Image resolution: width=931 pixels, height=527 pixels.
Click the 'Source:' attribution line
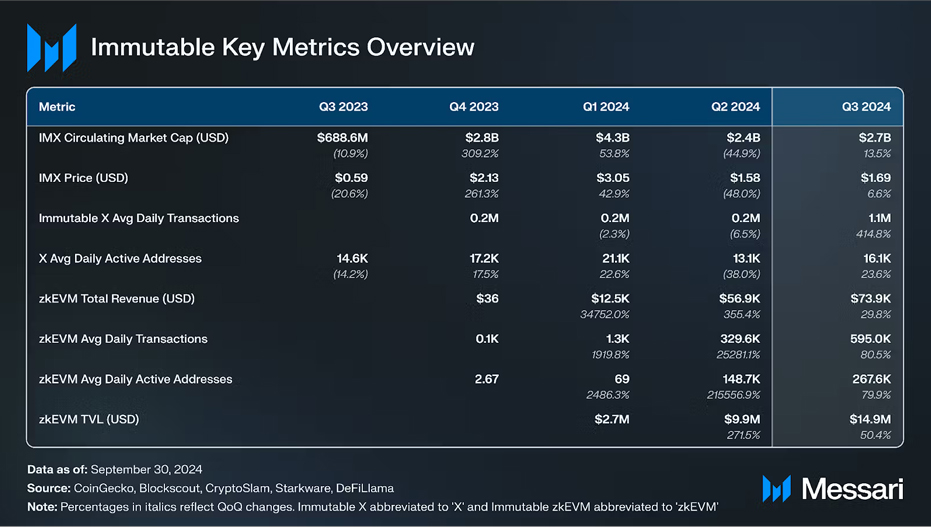point(210,488)
